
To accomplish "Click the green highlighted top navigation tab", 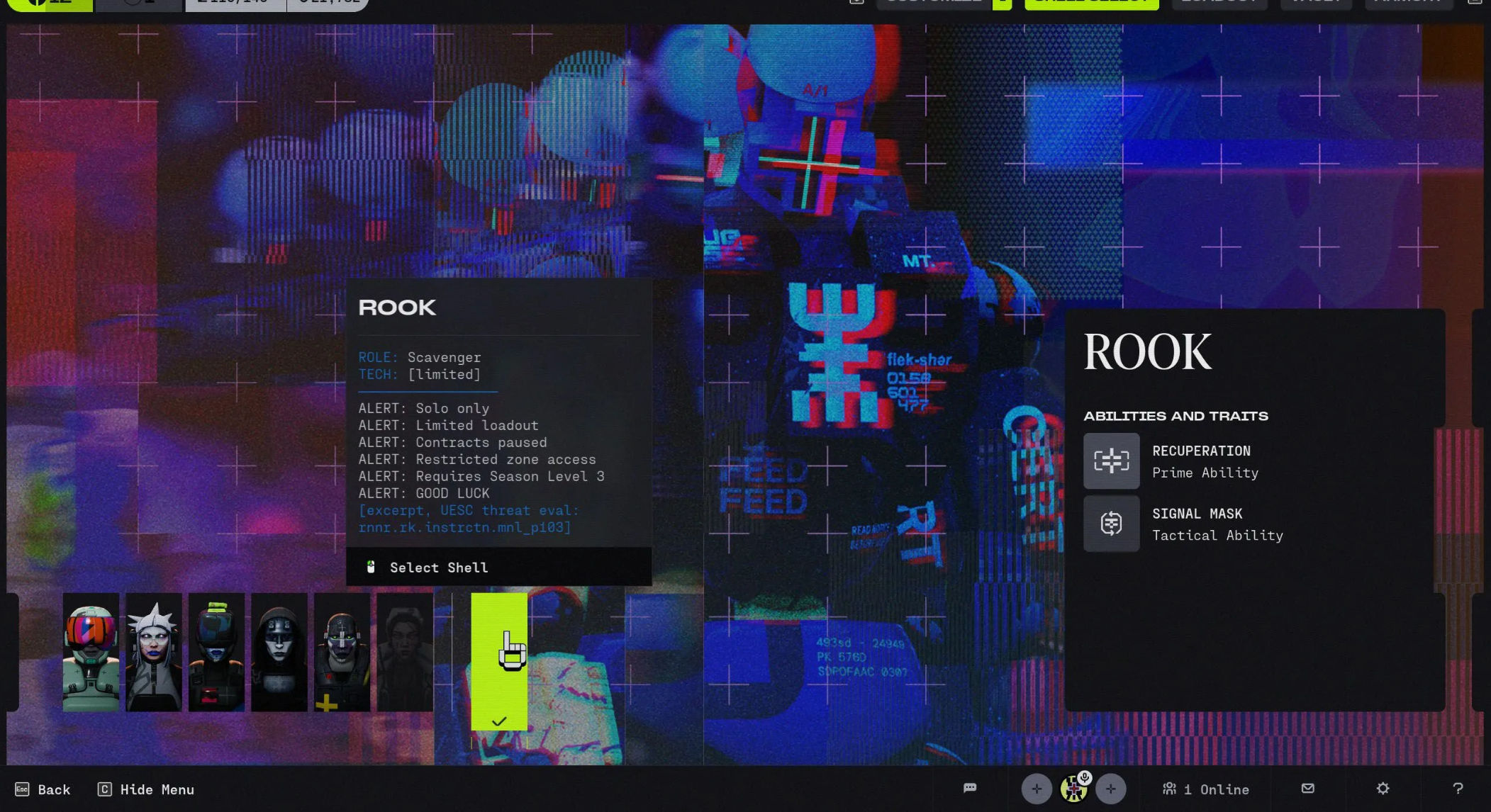I will point(1091,4).
